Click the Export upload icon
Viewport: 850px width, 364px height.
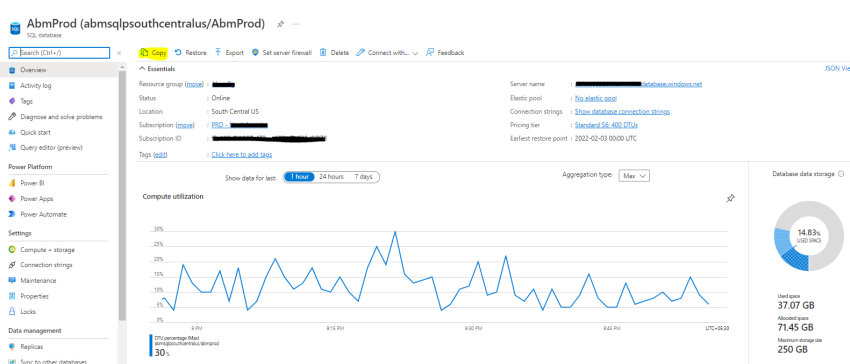click(x=218, y=53)
